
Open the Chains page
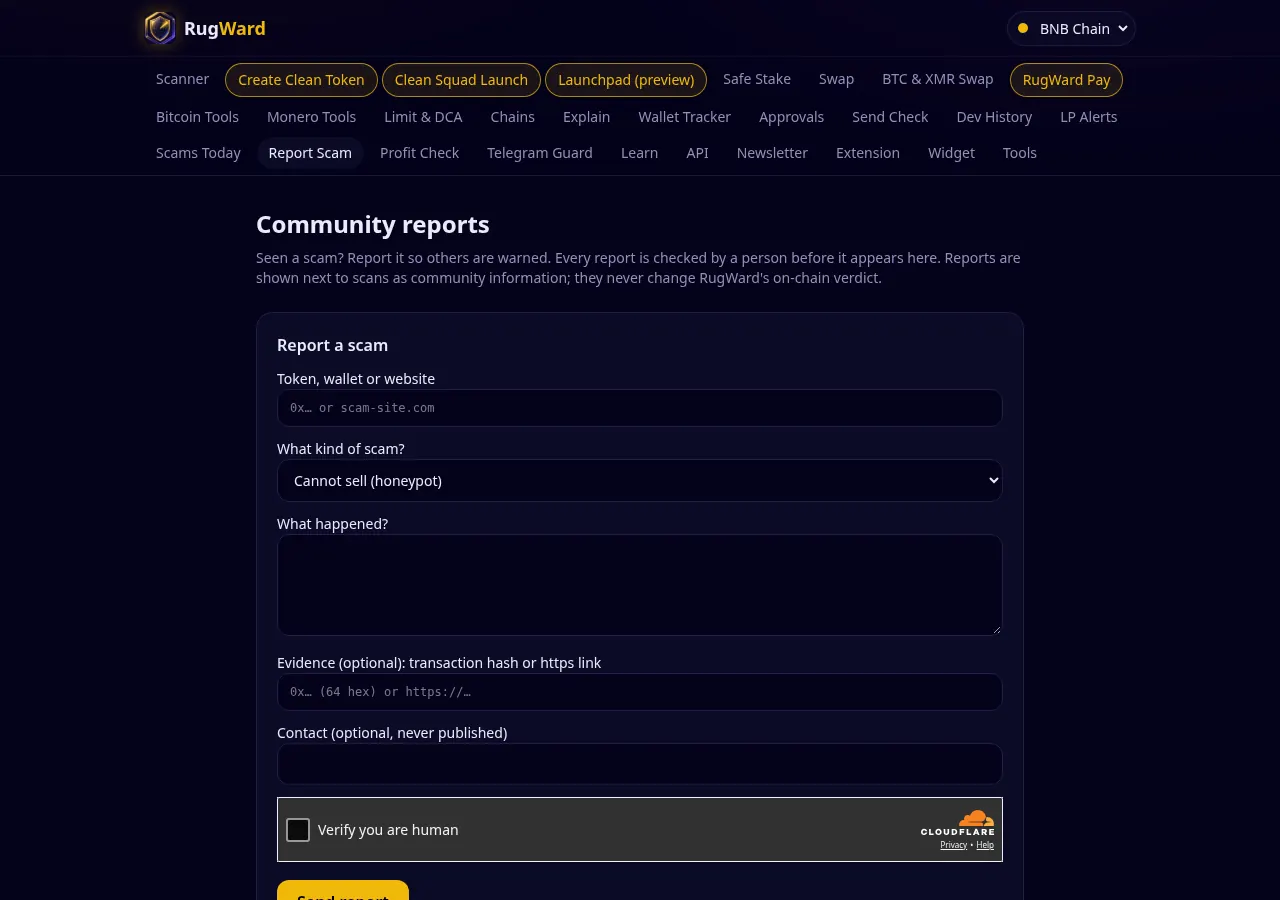coord(512,117)
